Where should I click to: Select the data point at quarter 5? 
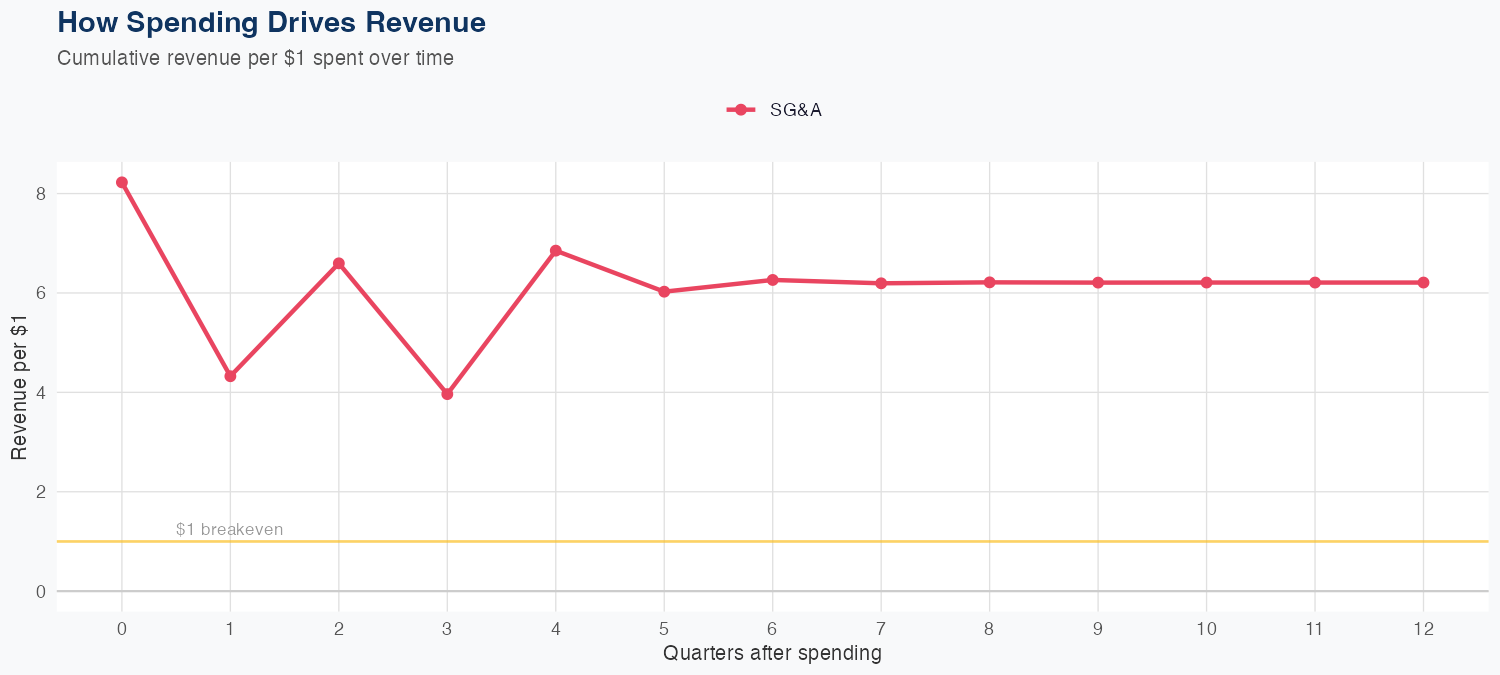[664, 292]
